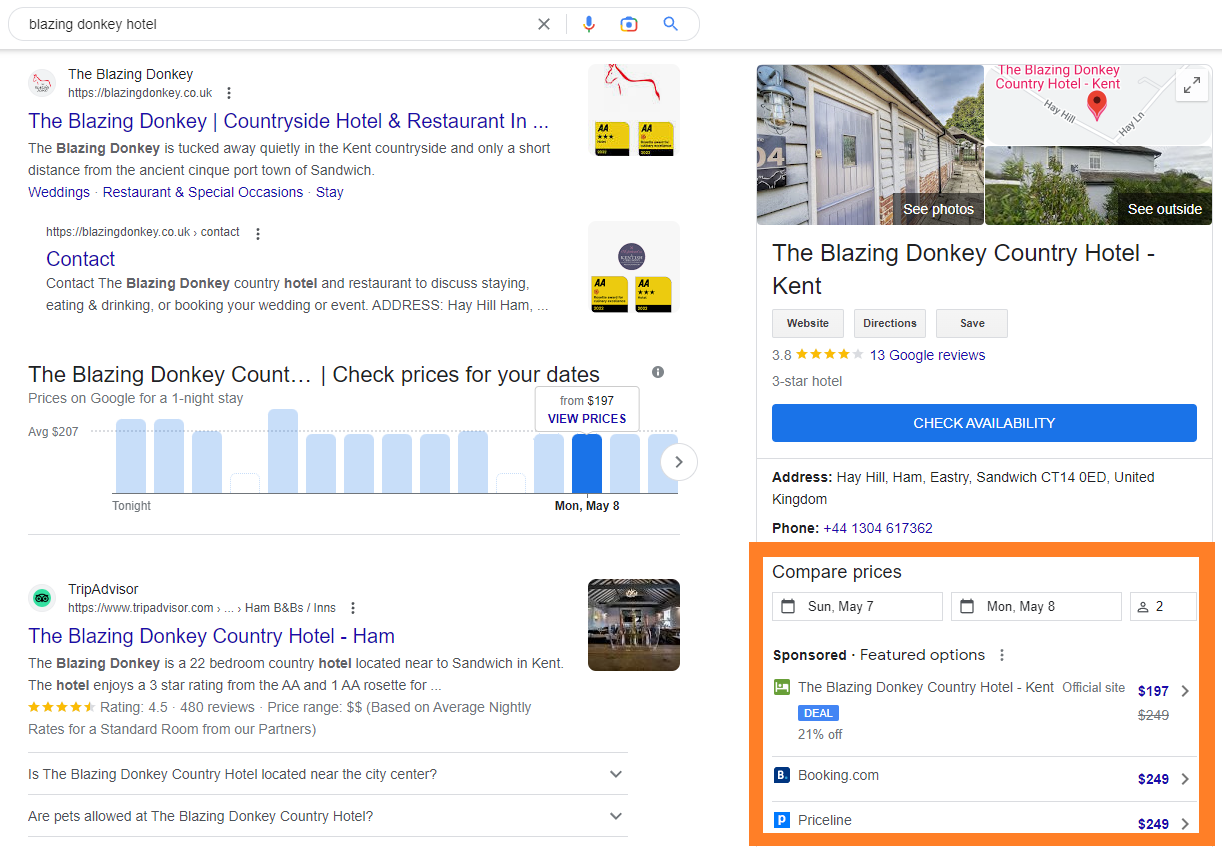The image size is (1222, 847).
Task: Open the Featured options three-dot menu
Action: coord(1001,654)
